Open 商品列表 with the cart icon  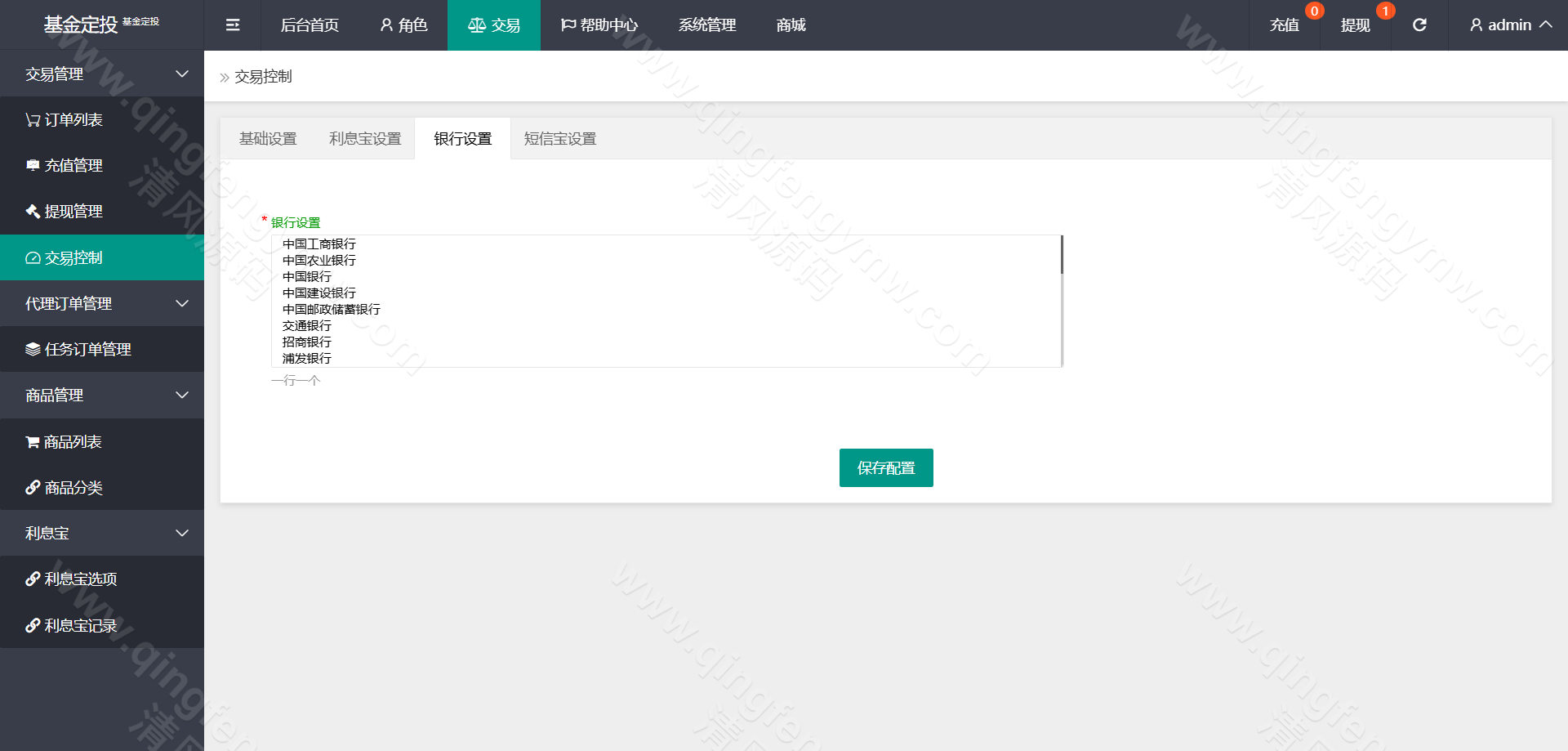(72, 441)
